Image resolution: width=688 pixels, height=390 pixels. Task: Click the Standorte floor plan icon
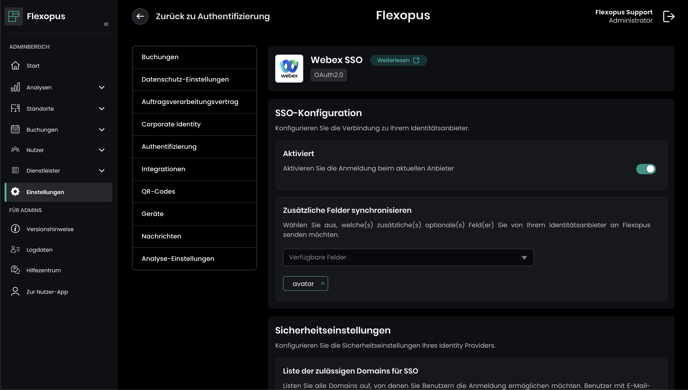point(15,108)
